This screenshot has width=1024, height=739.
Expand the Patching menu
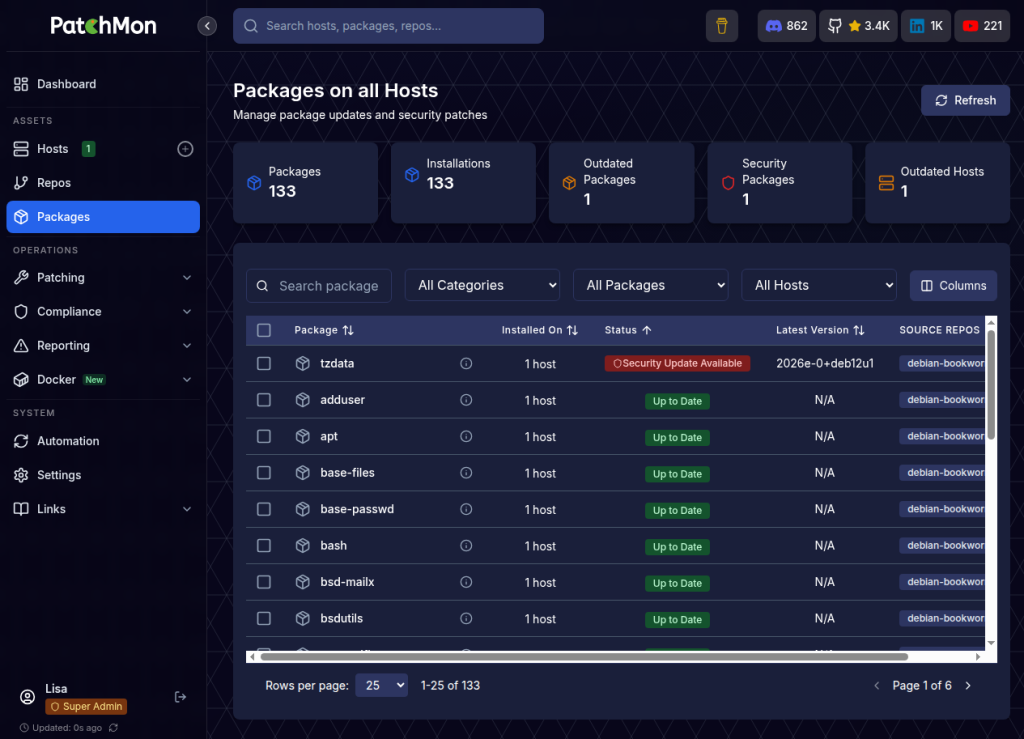(103, 277)
